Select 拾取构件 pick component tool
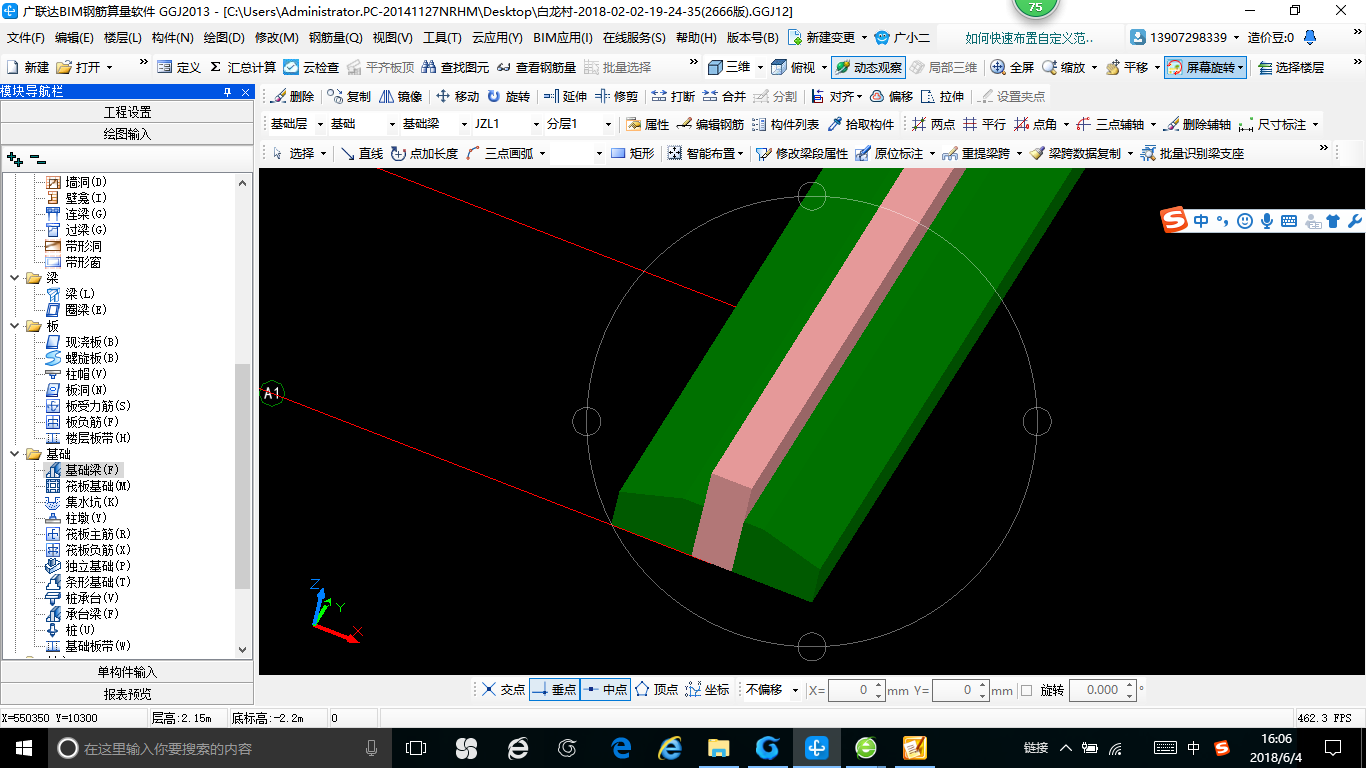 [860, 125]
